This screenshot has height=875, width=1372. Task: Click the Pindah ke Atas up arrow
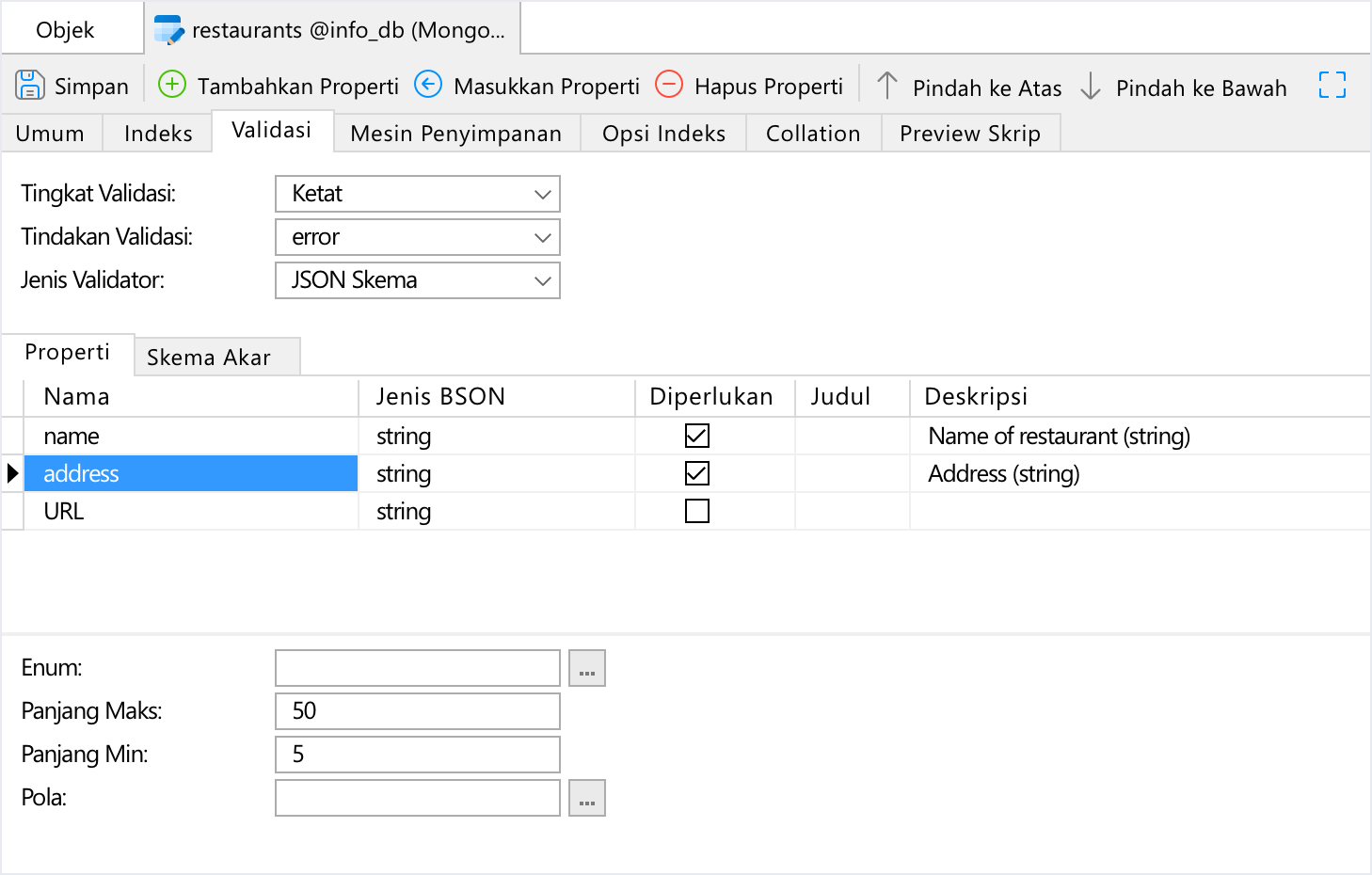tap(886, 86)
